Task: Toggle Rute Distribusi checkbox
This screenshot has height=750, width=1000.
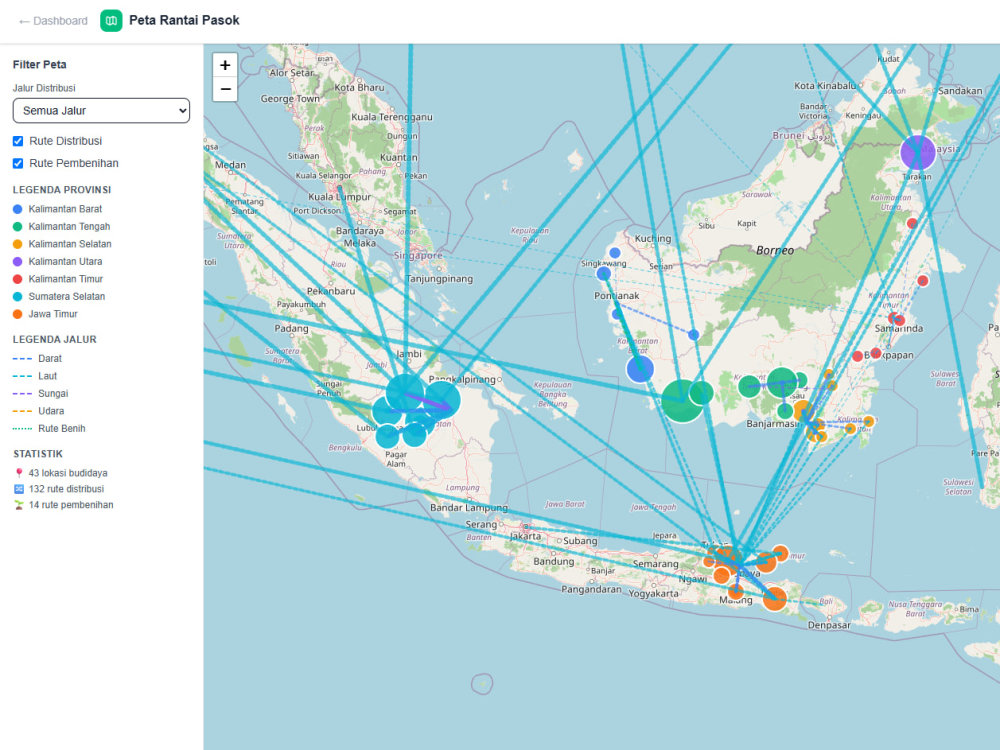Action: [x=18, y=141]
